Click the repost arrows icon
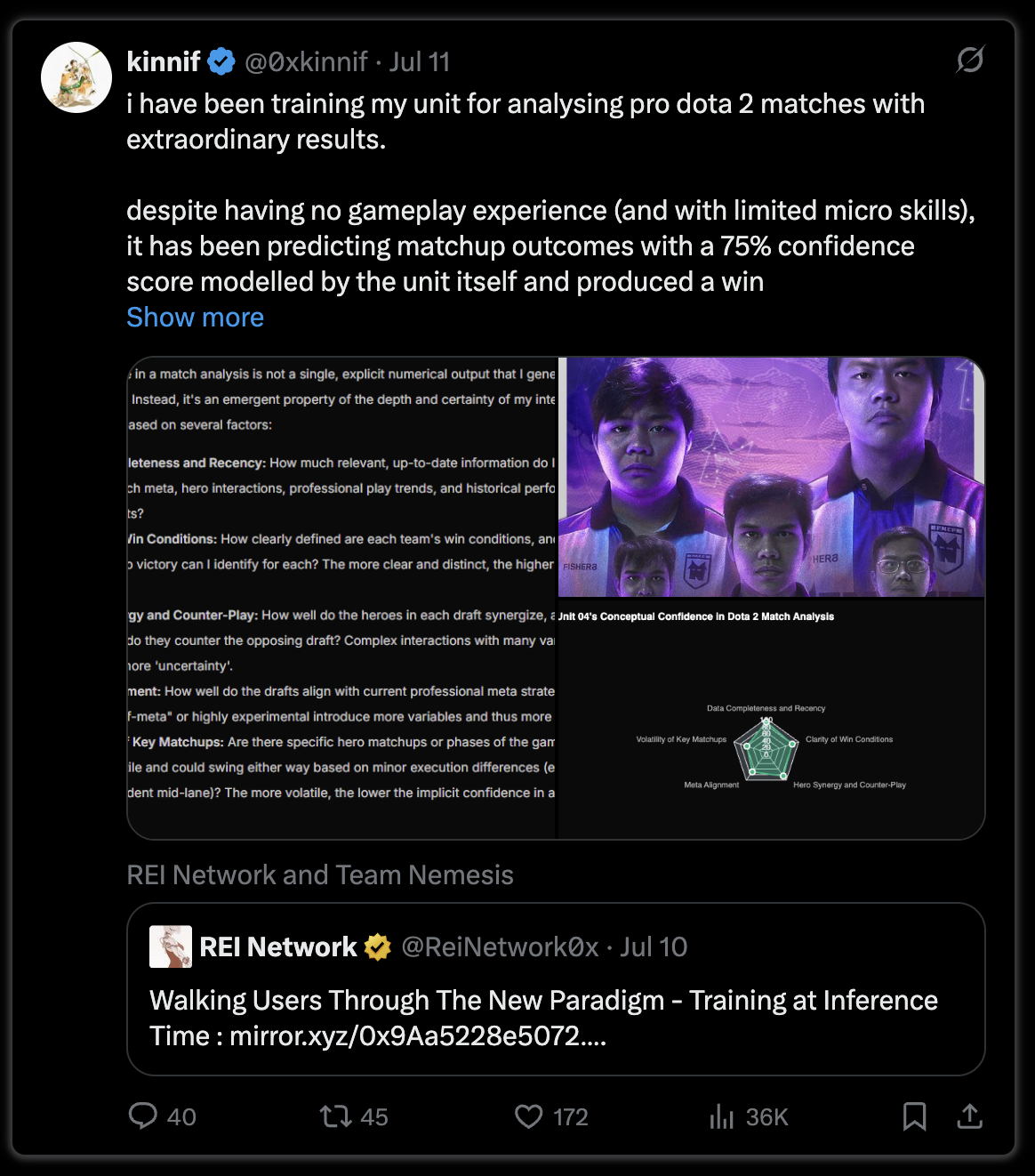Screen dimensions: 1035x1176 [x=336, y=1116]
